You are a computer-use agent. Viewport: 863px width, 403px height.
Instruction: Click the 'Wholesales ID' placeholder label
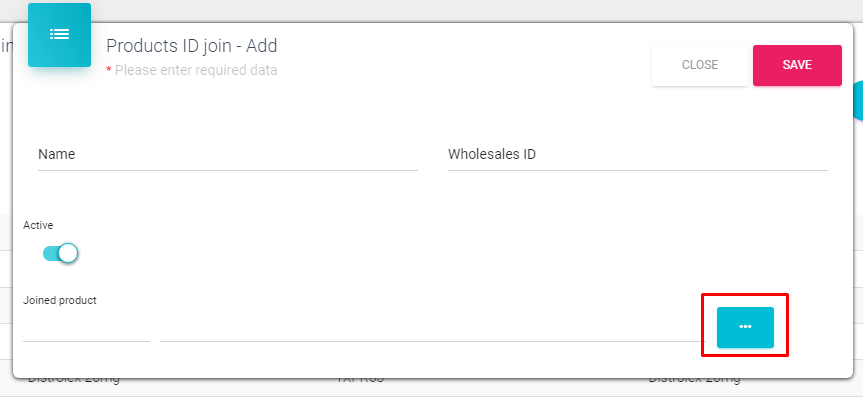pyautogui.click(x=493, y=155)
